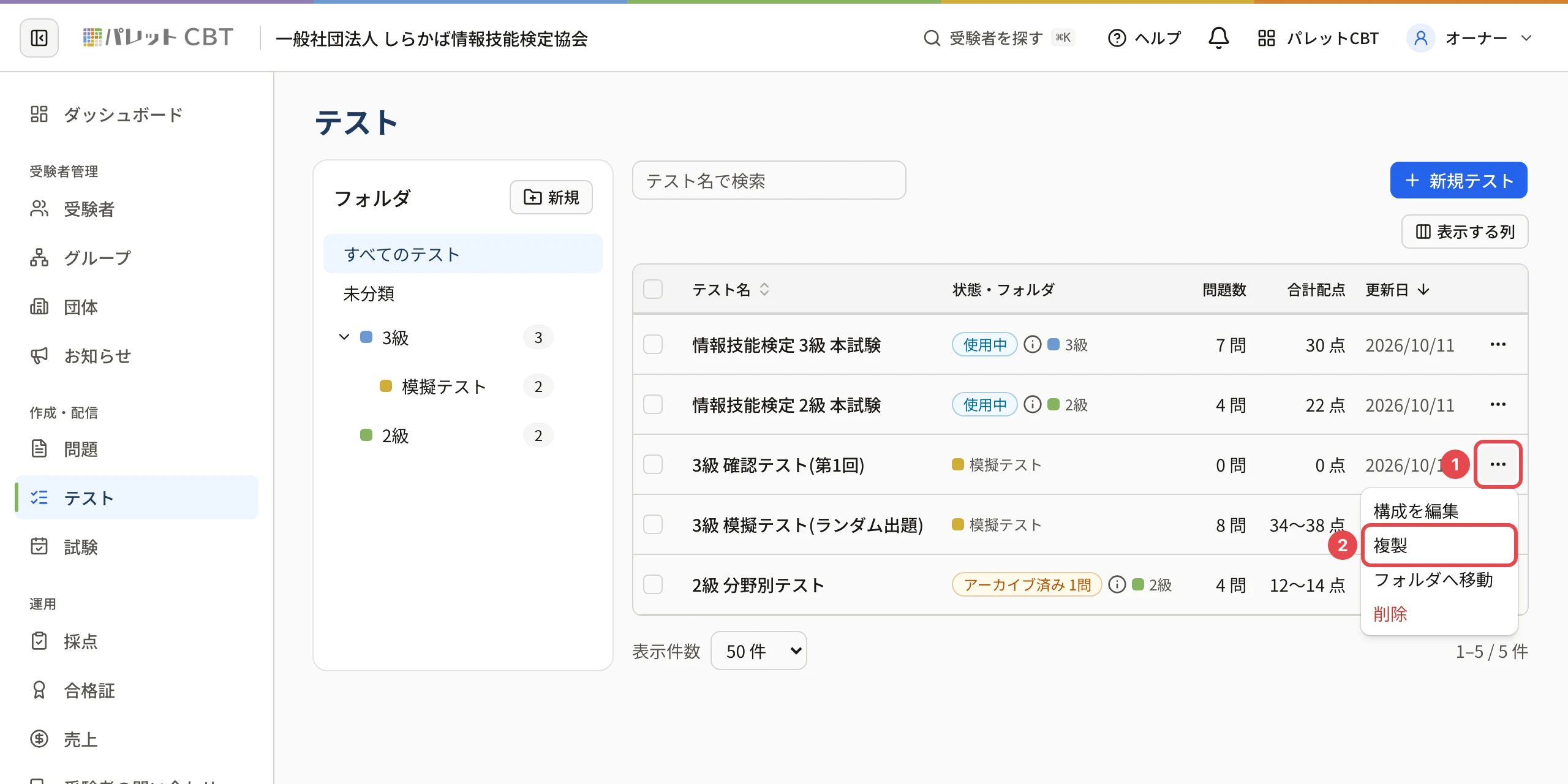1568x784 pixels.
Task: Select 構成を編集 from the context menu
Action: click(1439, 511)
